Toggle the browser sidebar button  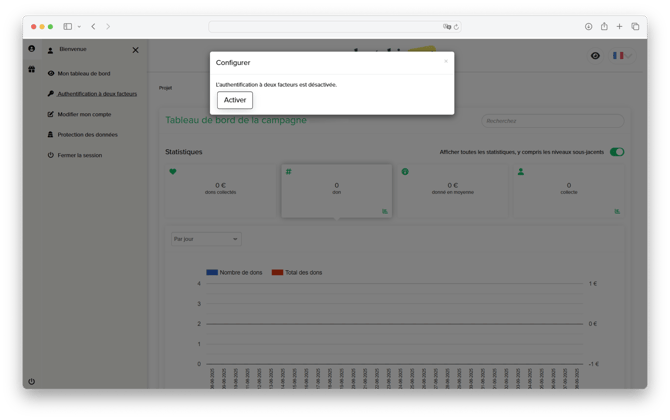[68, 26]
